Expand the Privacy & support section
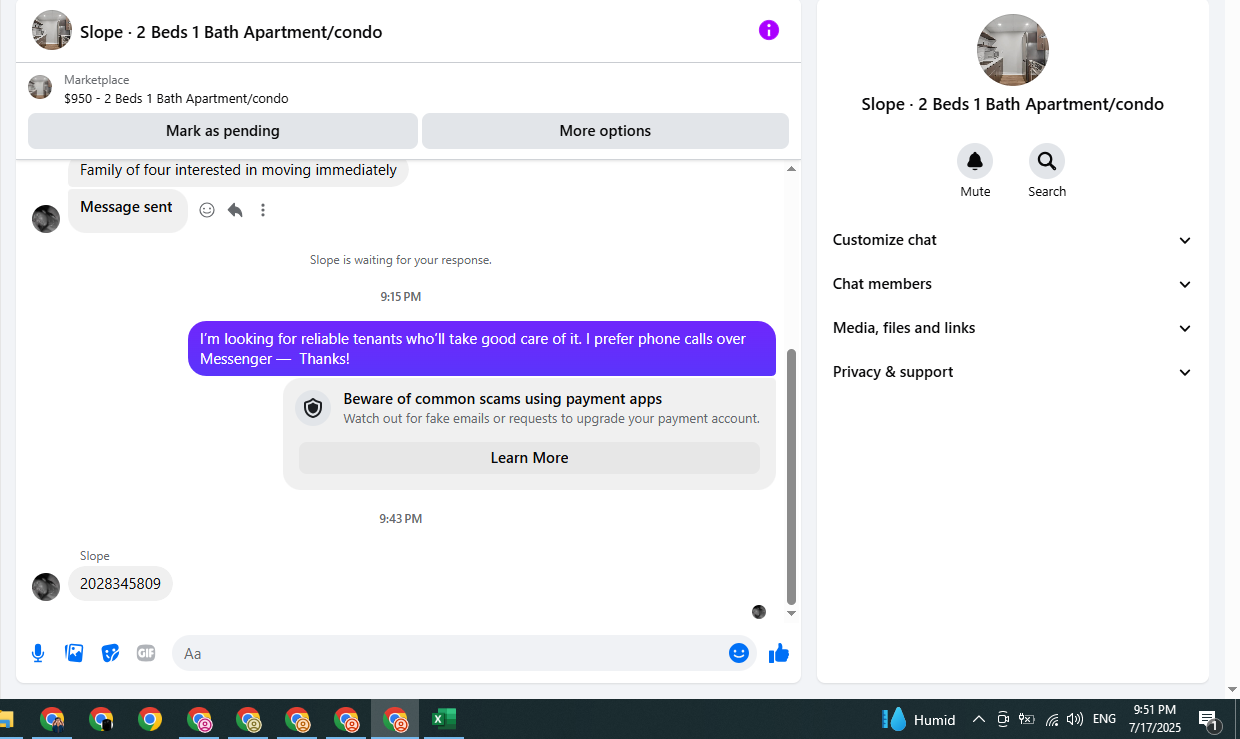Viewport: 1240px width, 739px height. pos(1012,372)
